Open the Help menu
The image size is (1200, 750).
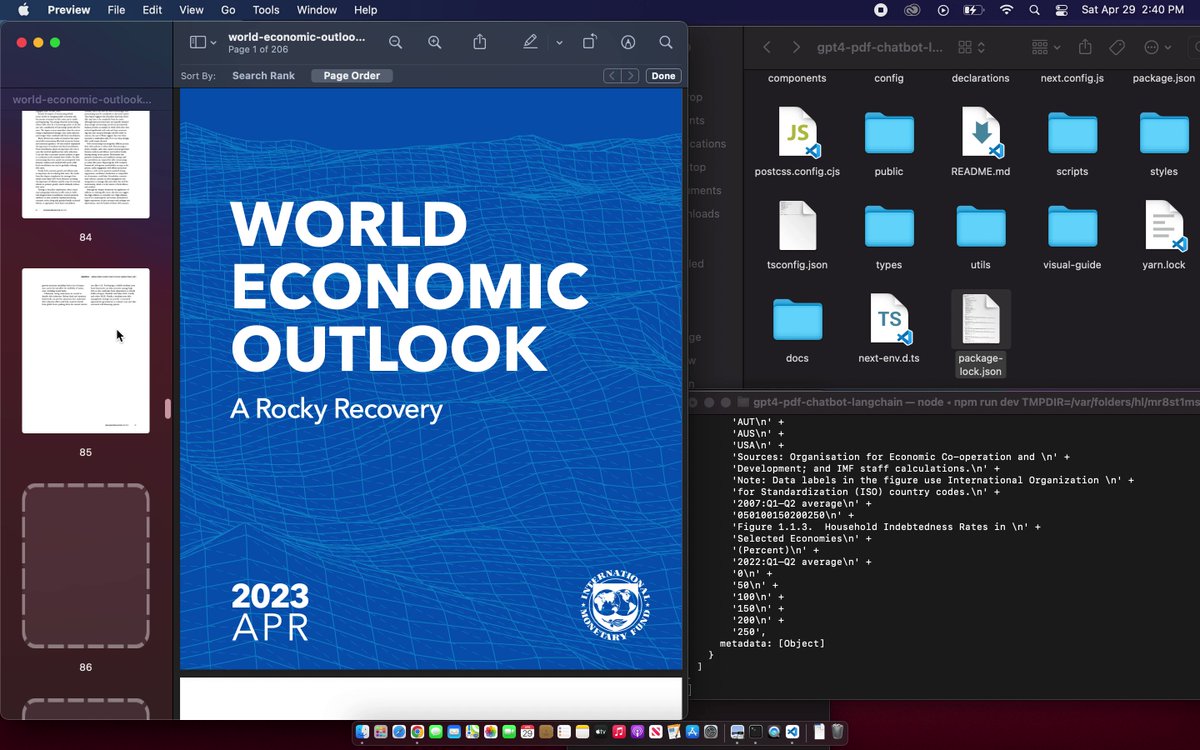pyautogui.click(x=366, y=10)
